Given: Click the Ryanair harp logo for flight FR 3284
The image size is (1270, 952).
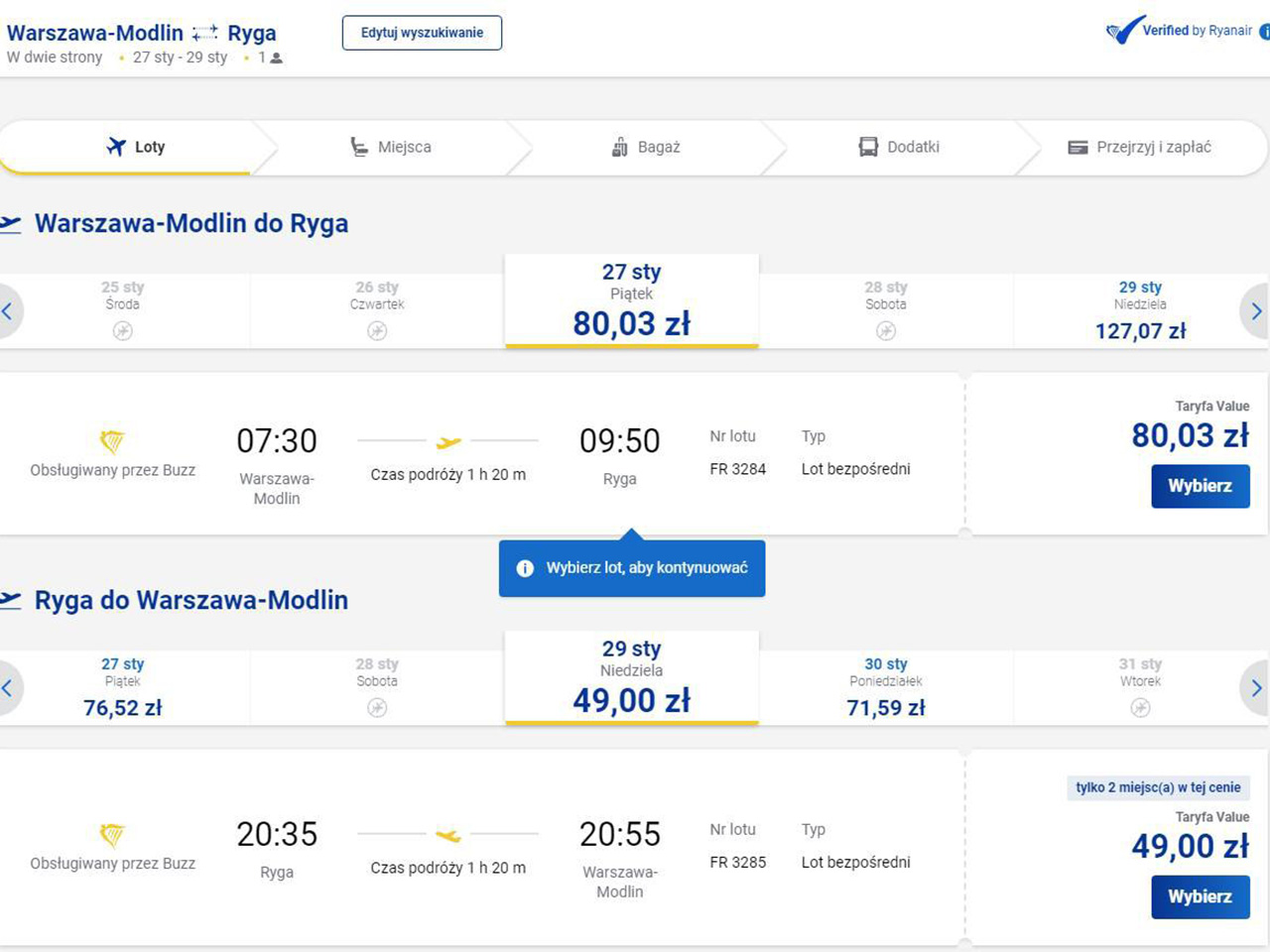Looking at the screenshot, I should pyautogui.click(x=112, y=440).
